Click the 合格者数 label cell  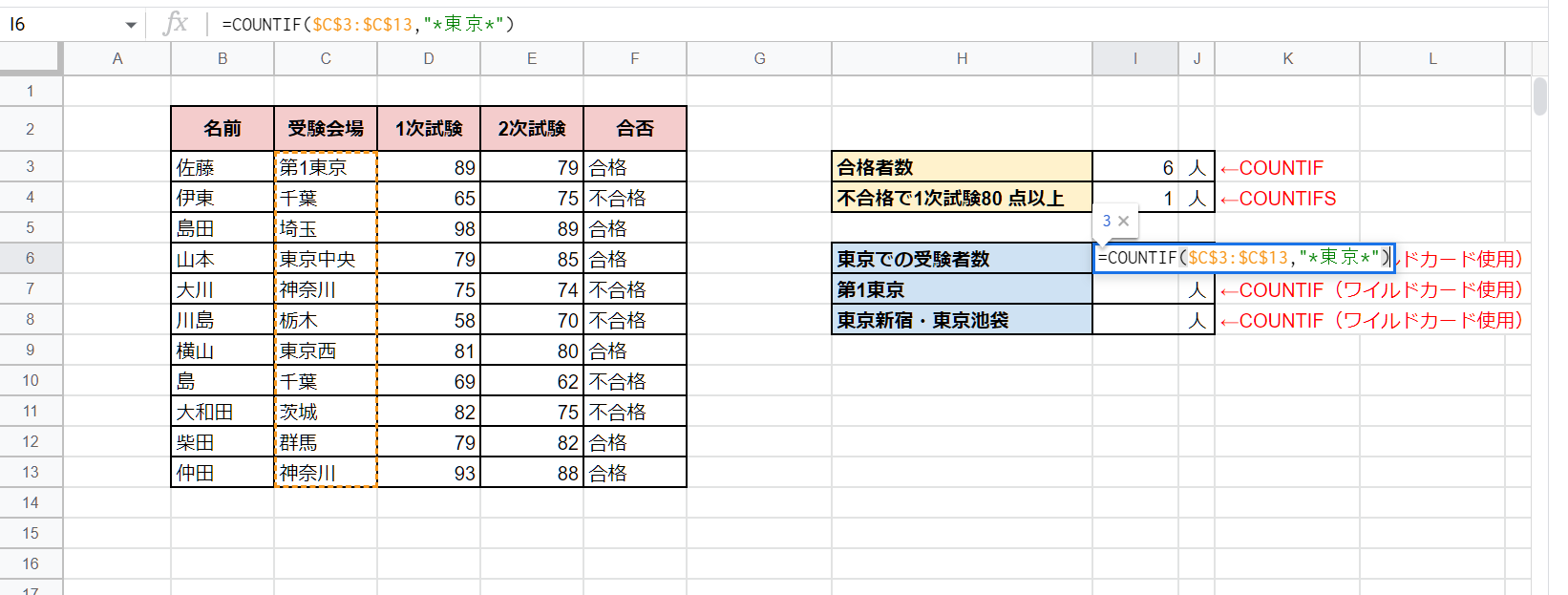[962, 167]
